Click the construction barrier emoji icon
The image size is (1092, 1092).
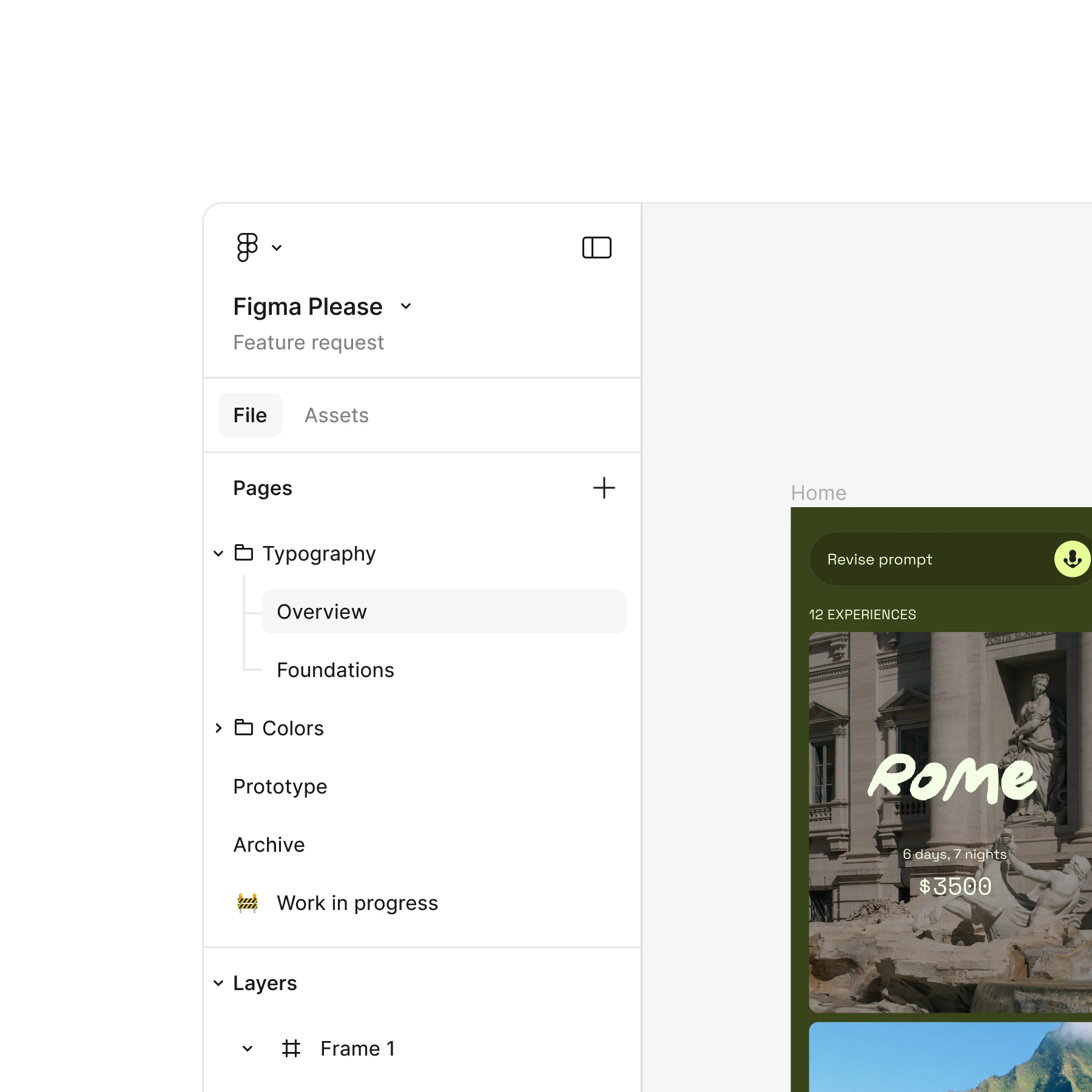(x=248, y=903)
